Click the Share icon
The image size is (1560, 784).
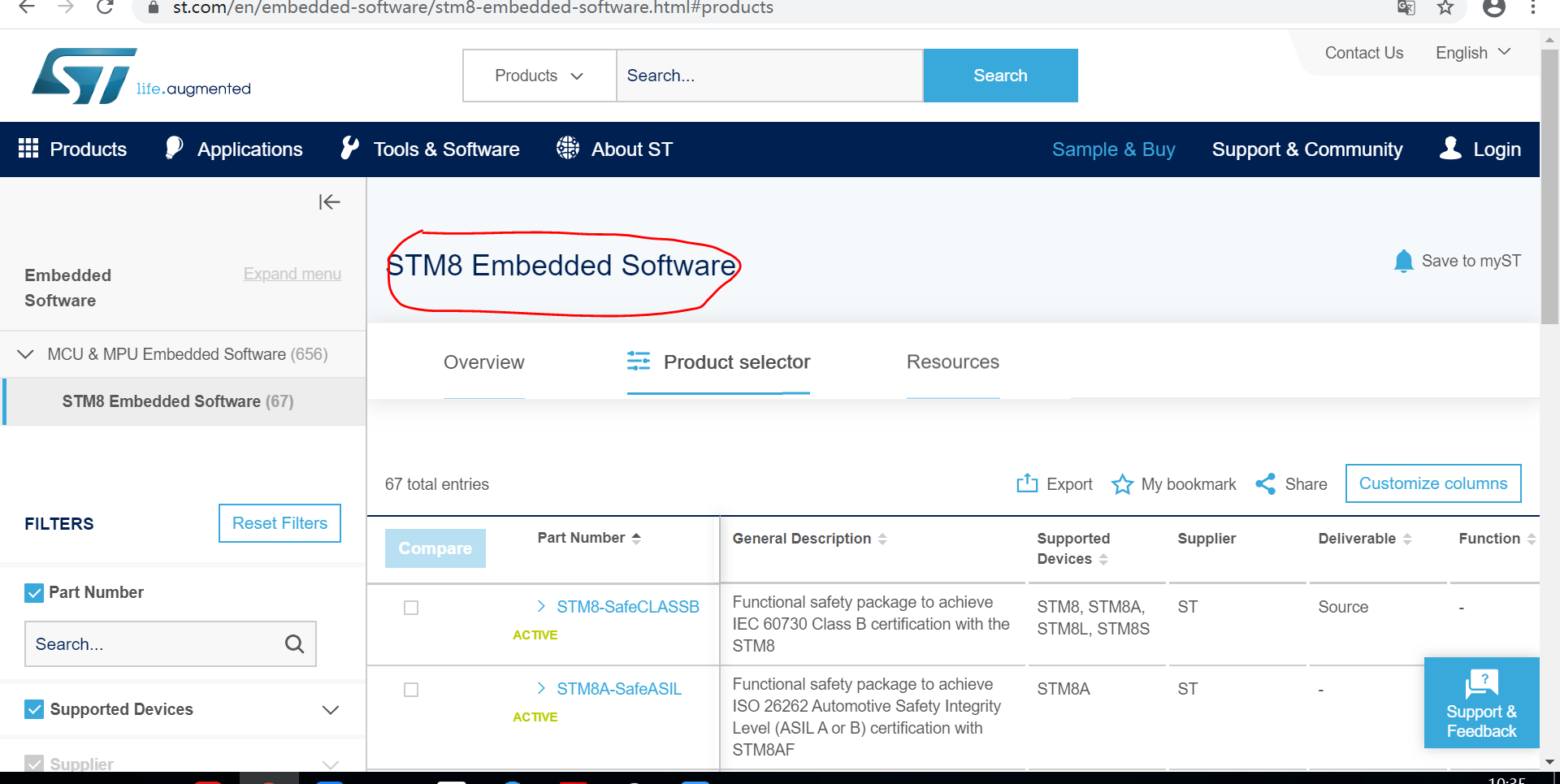pos(1265,483)
